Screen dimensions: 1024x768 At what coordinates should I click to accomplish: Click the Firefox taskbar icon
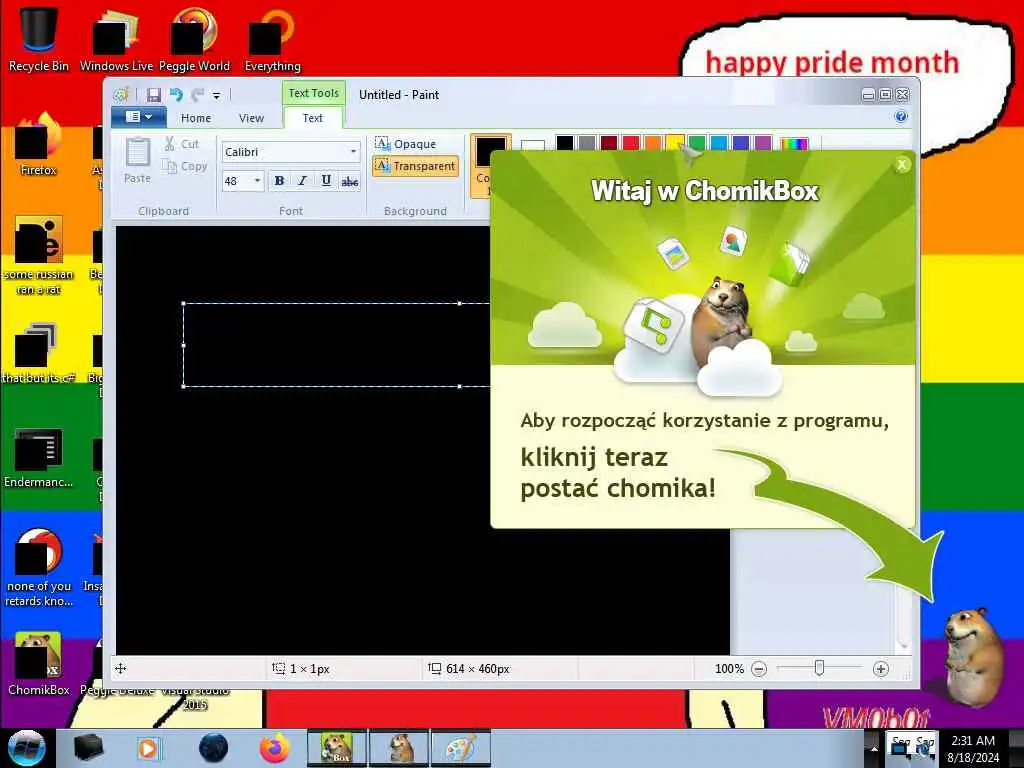point(275,748)
